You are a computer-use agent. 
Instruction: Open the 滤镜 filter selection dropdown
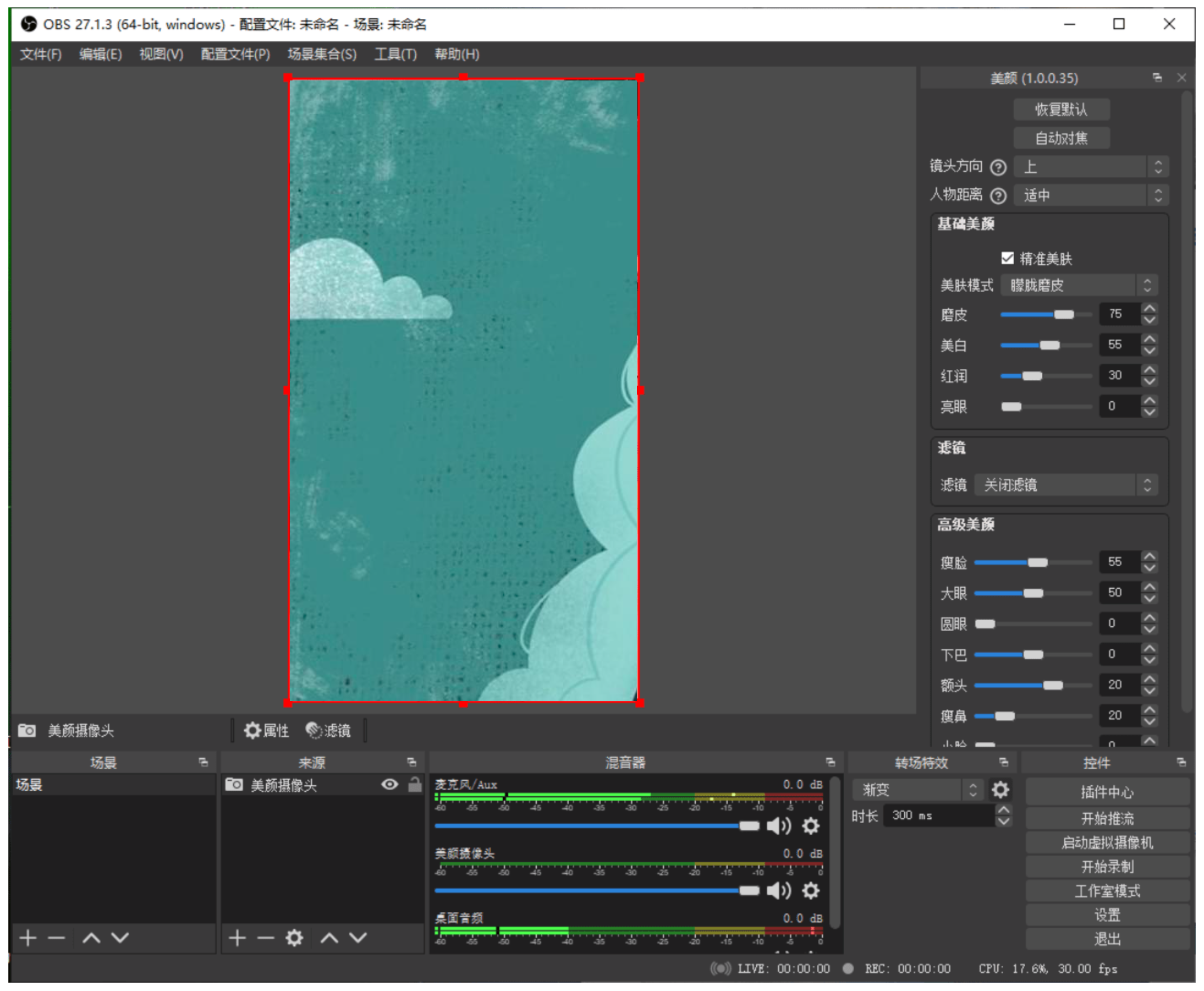coord(1066,485)
